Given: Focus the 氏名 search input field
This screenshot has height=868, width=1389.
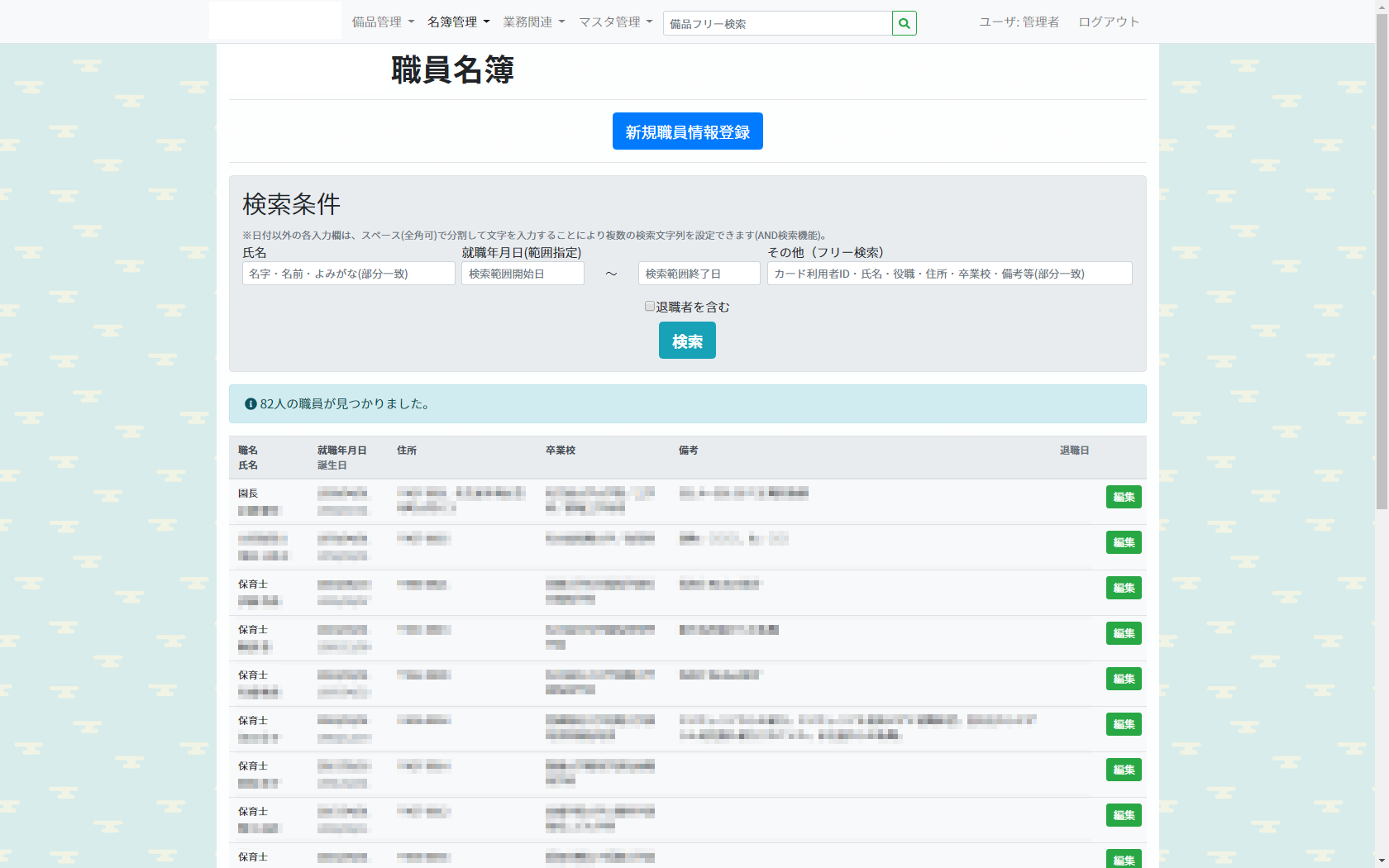Looking at the screenshot, I should coord(349,274).
